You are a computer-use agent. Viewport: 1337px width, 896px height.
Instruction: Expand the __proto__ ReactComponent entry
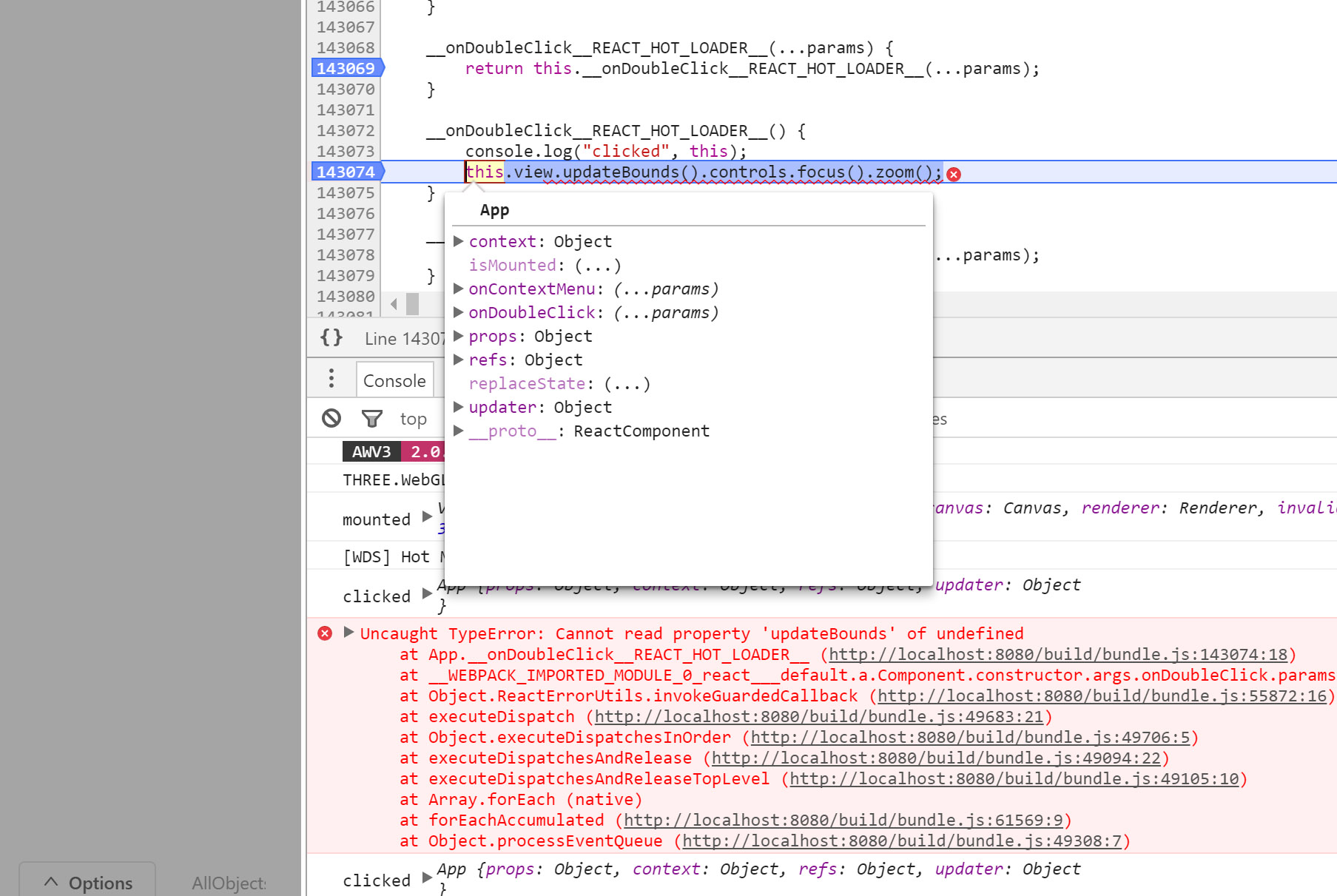(458, 431)
